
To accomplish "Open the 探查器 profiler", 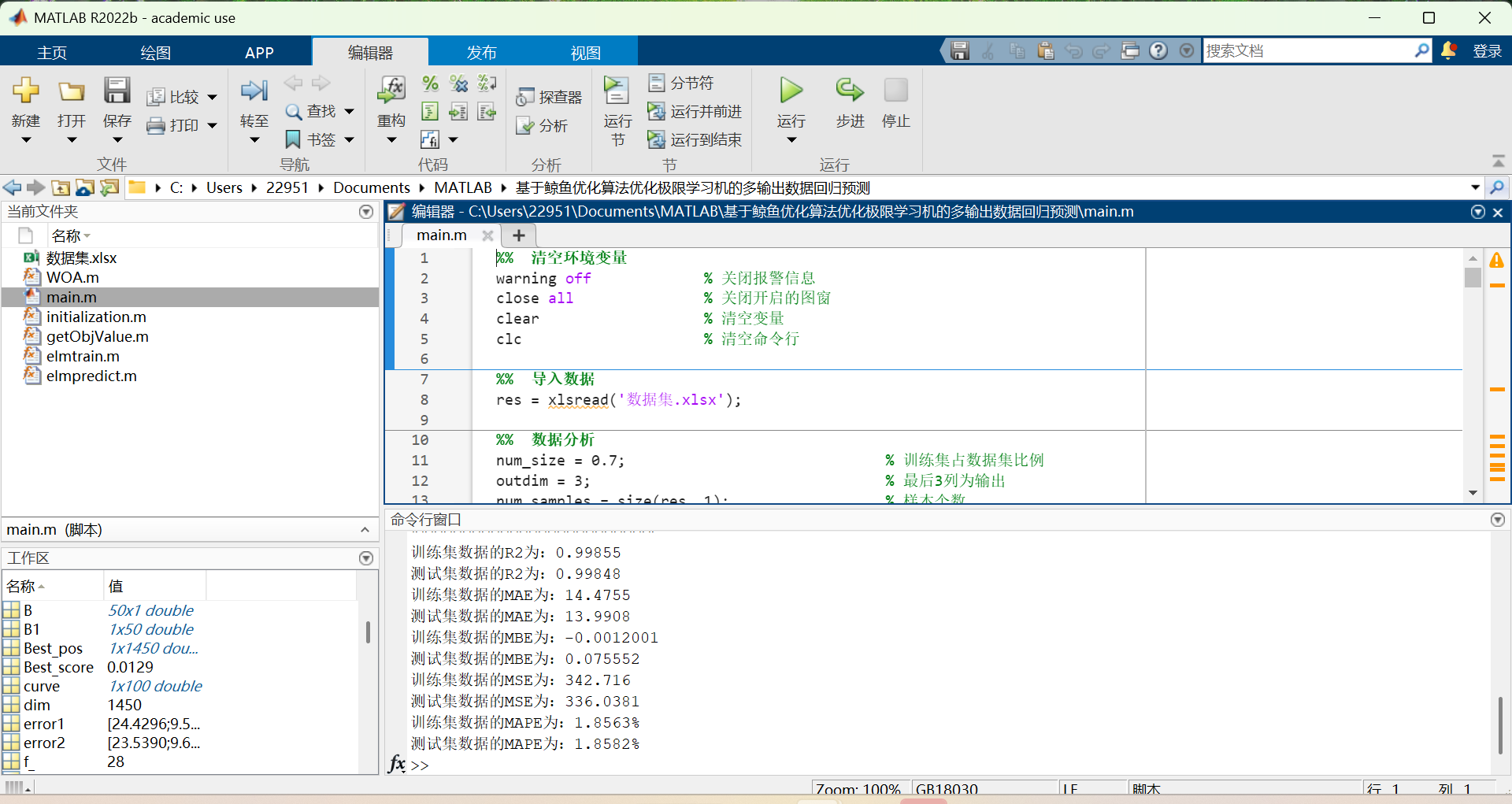I will [549, 97].
